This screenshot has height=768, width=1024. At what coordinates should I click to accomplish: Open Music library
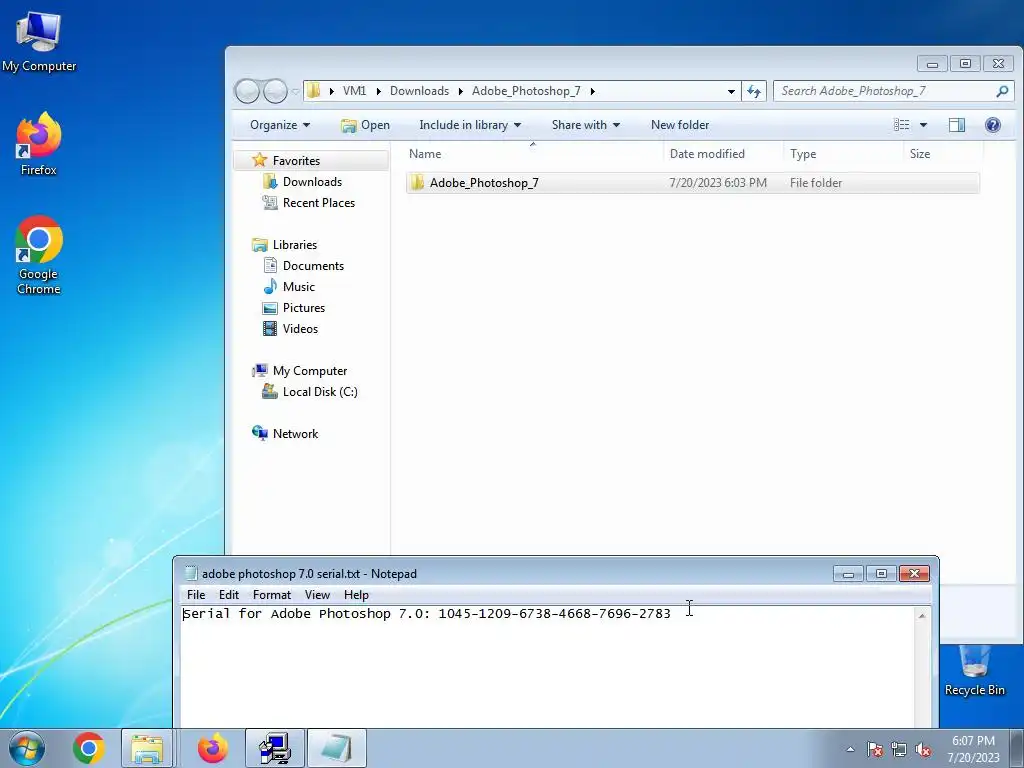tap(298, 287)
